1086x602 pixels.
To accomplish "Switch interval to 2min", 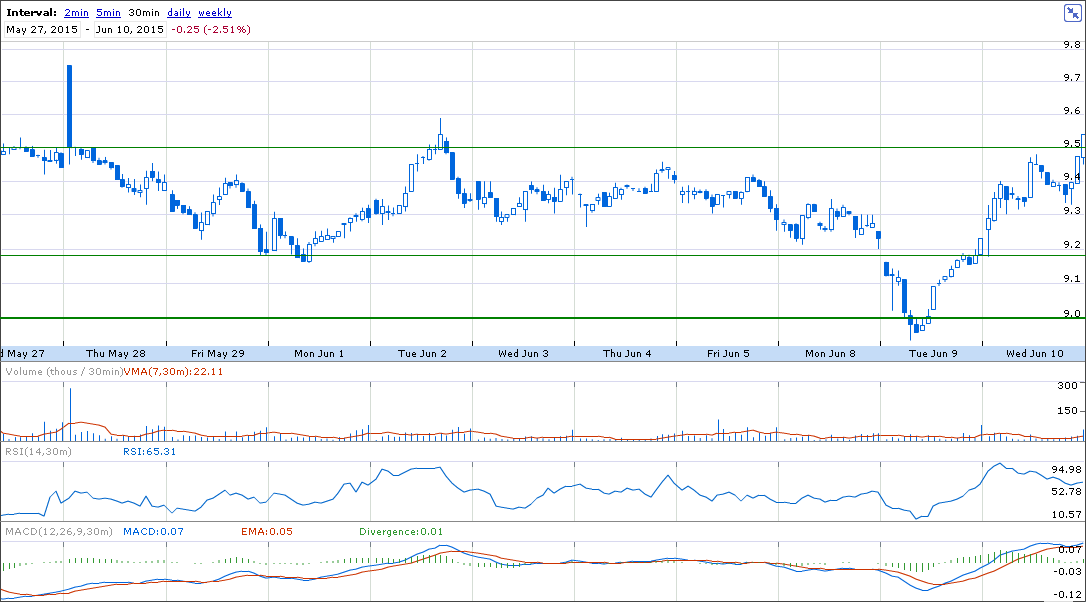I will pos(75,13).
